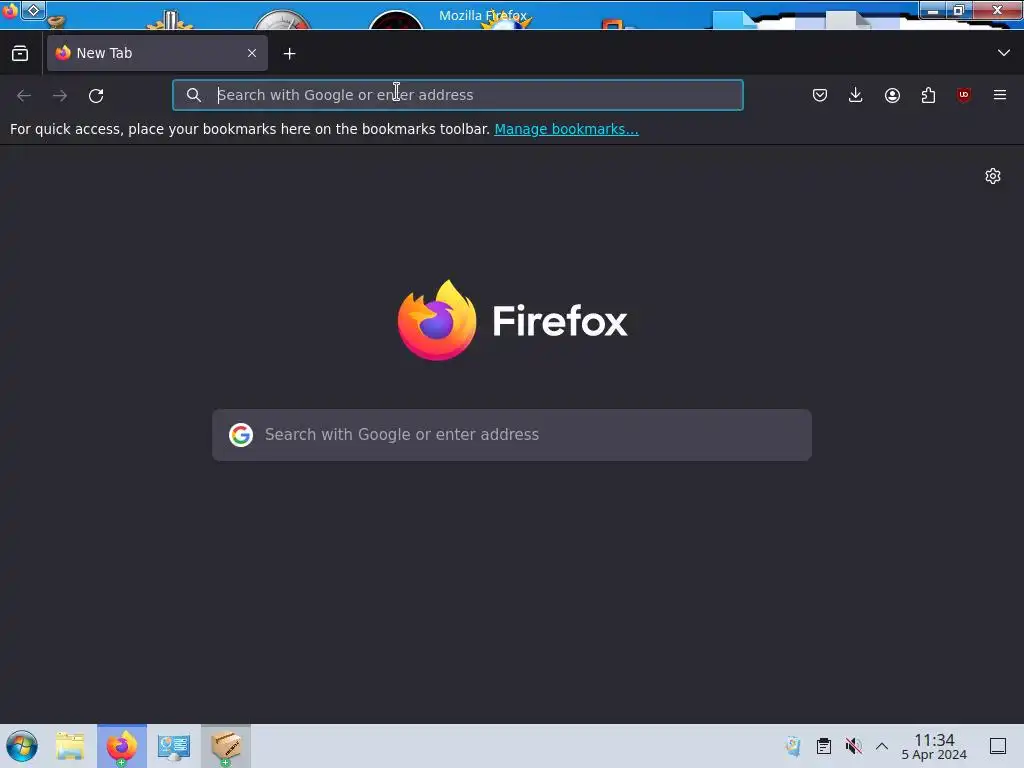Open the Firefox account menu

[x=892, y=95]
